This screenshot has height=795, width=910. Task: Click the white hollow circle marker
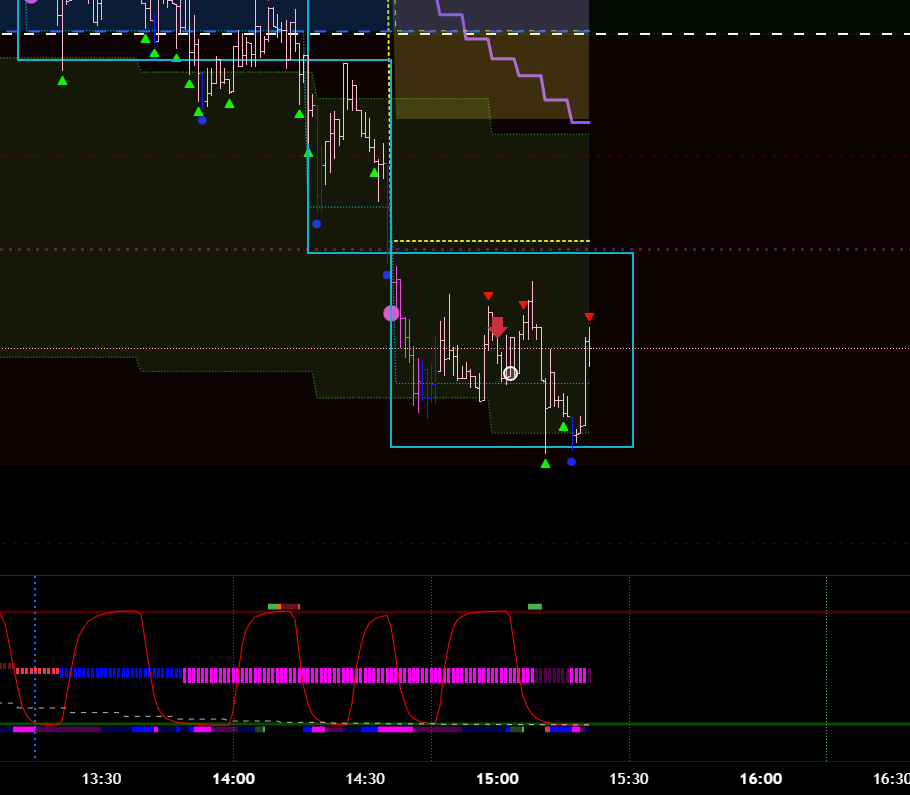tap(510, 373)
